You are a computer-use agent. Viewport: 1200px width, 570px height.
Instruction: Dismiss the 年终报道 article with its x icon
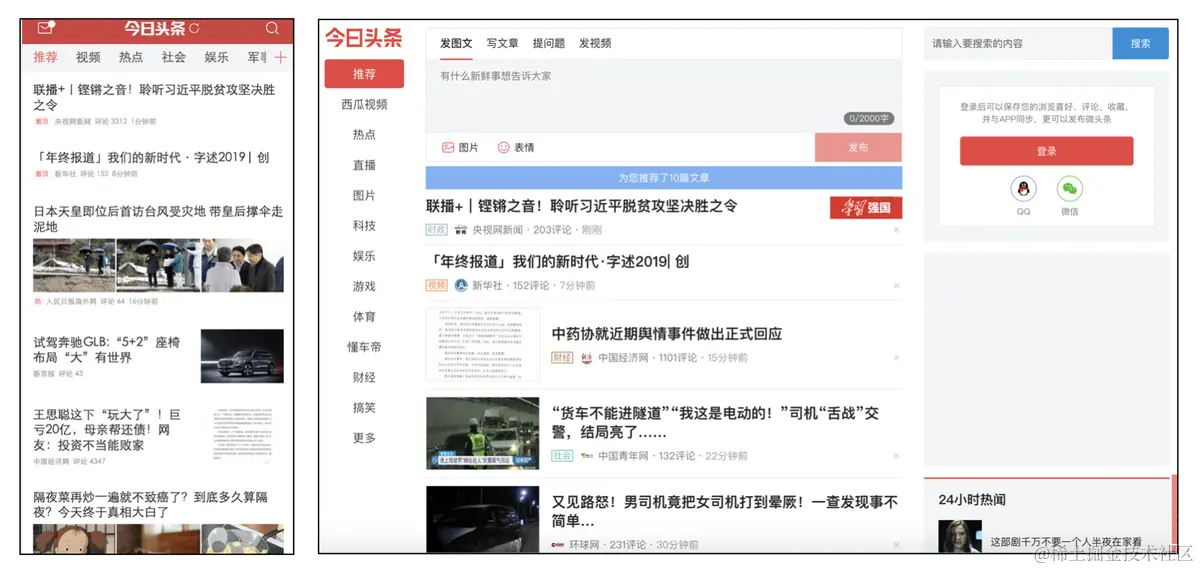pyautogui.click(x=896, y=286)
